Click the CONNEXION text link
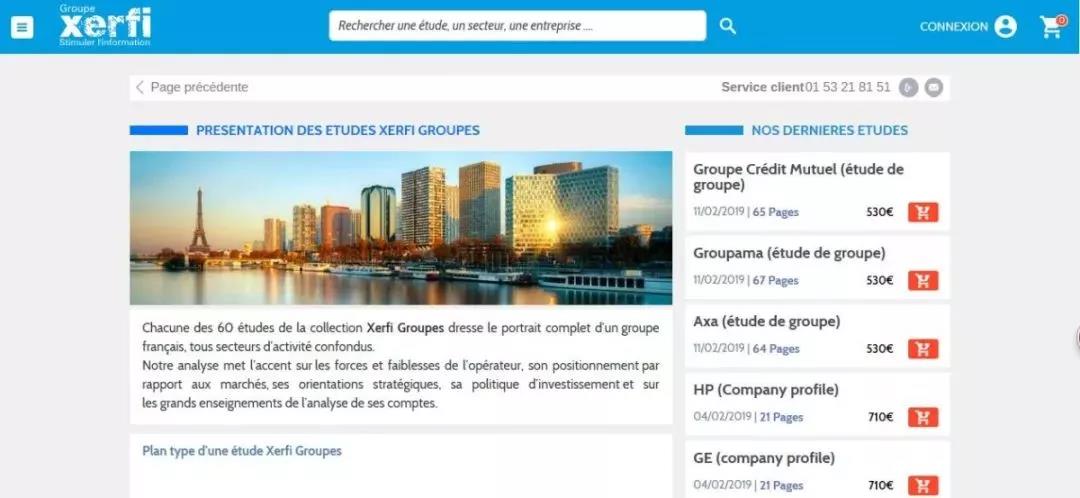The image size is (1080, 498). point(954,27)
